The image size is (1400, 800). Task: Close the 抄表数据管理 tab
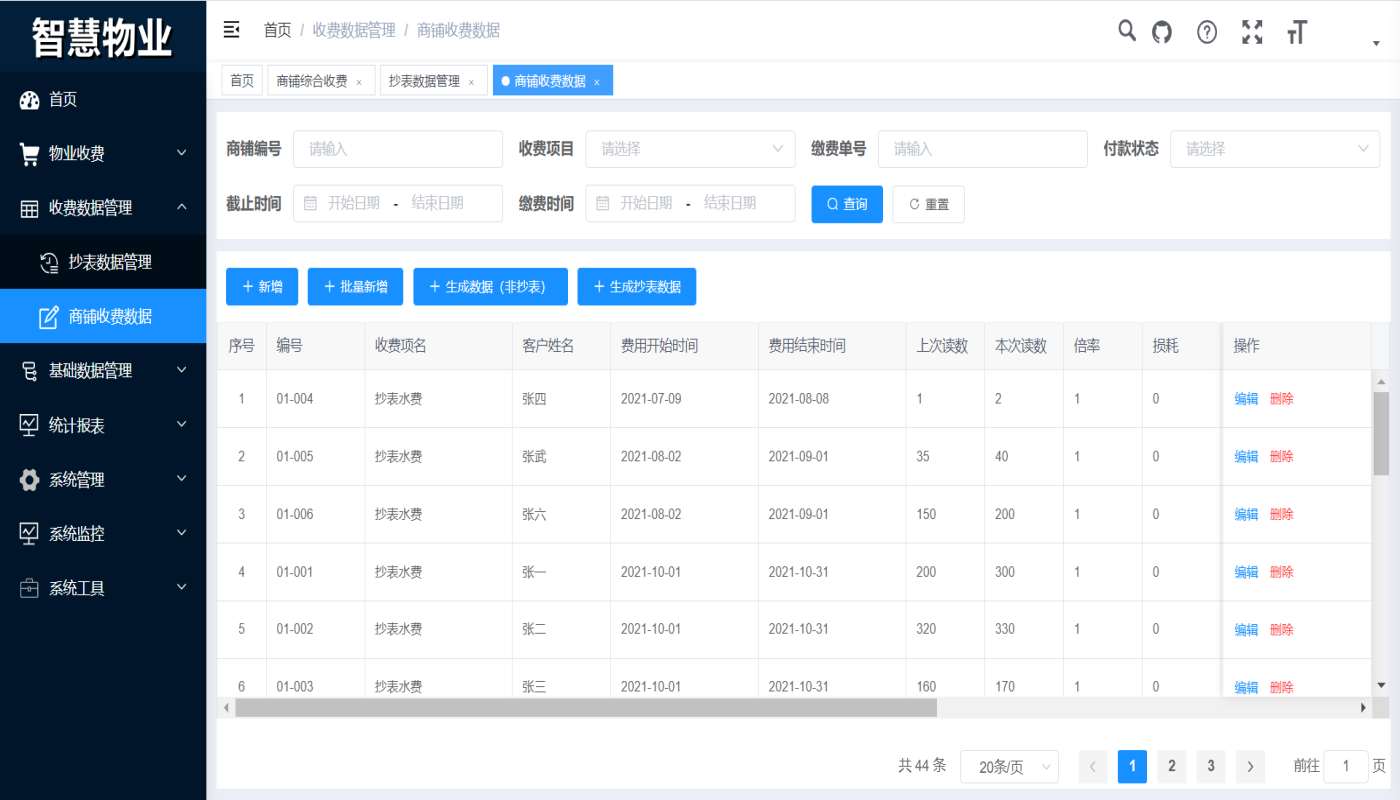click(471, 82)
